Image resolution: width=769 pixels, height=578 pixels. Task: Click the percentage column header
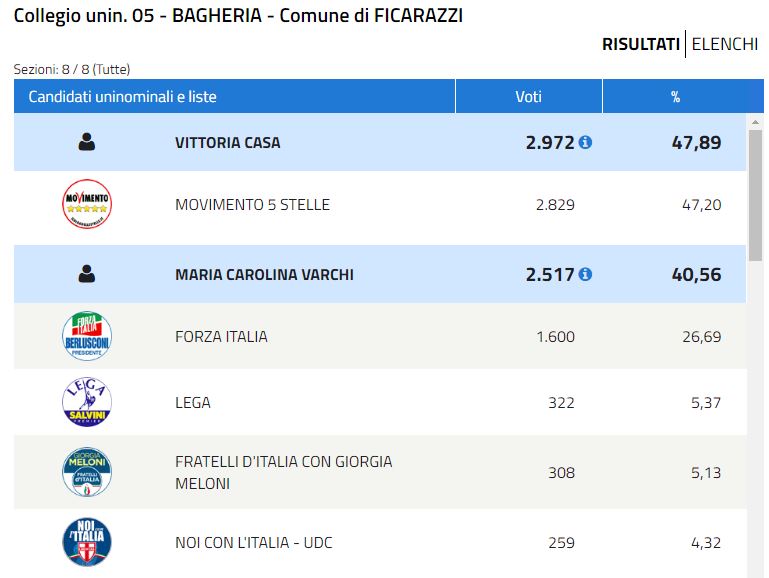pyautogui.click(x=676, y=97)
